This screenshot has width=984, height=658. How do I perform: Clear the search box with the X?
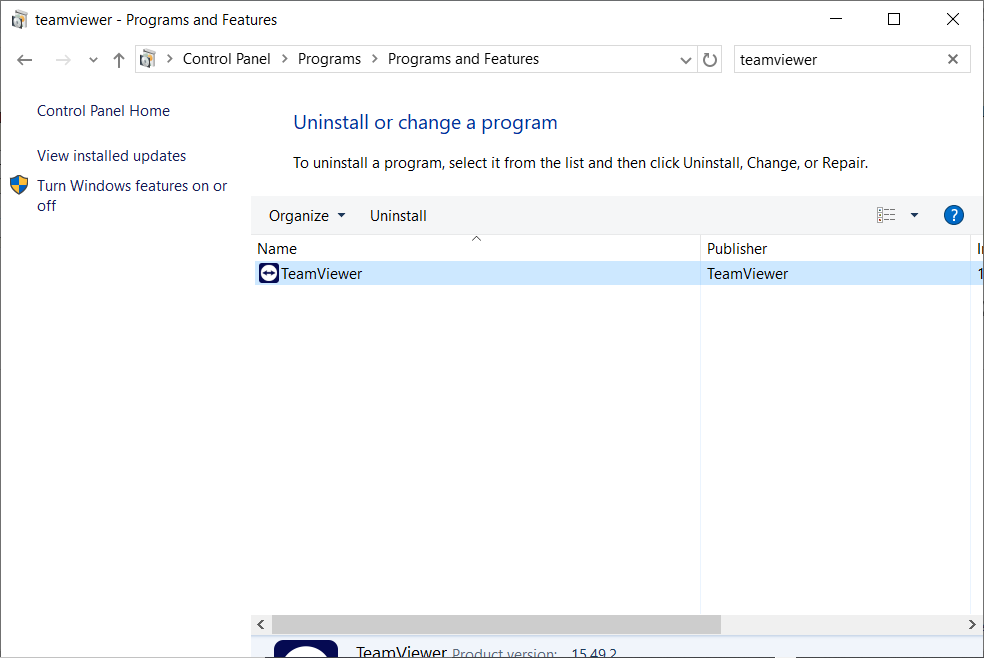click(x=953, y=59)
